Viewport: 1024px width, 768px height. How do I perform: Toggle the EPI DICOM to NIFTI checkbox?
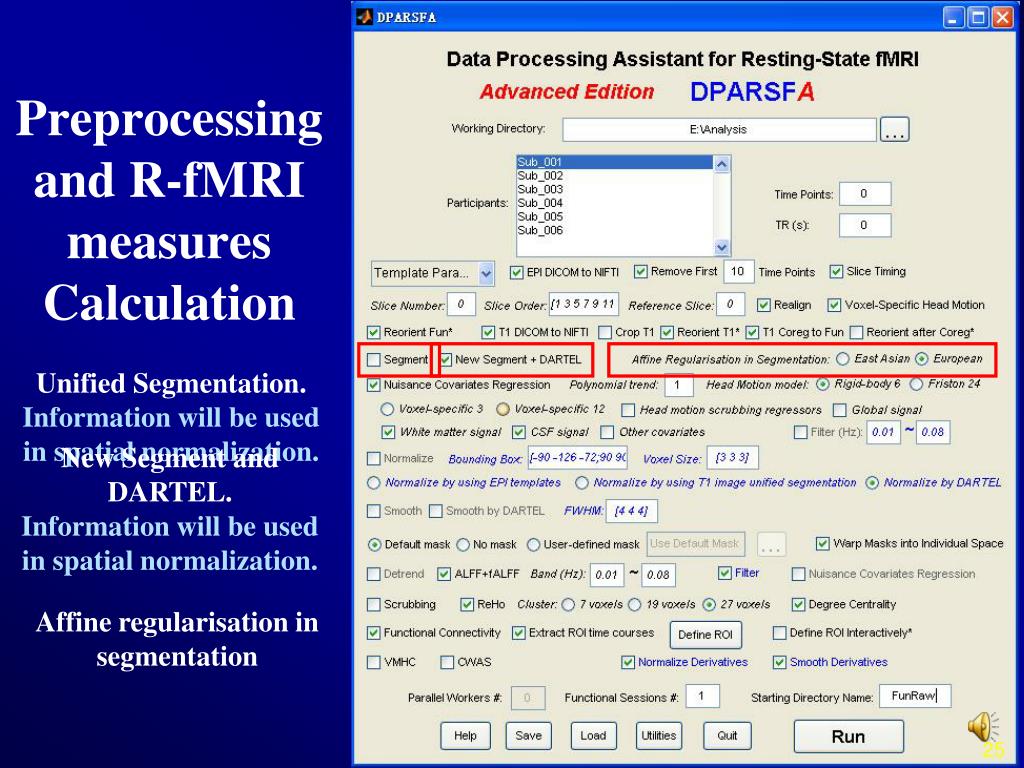coord(517,272)
